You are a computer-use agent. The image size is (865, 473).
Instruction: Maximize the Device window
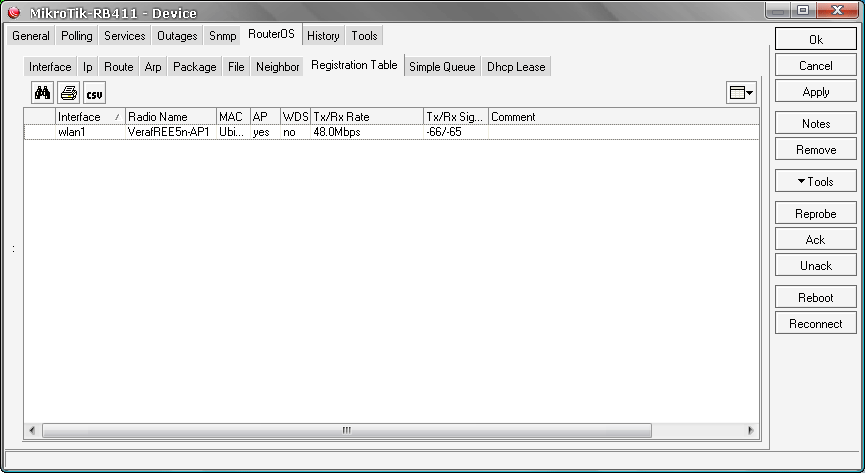point(803,10)
